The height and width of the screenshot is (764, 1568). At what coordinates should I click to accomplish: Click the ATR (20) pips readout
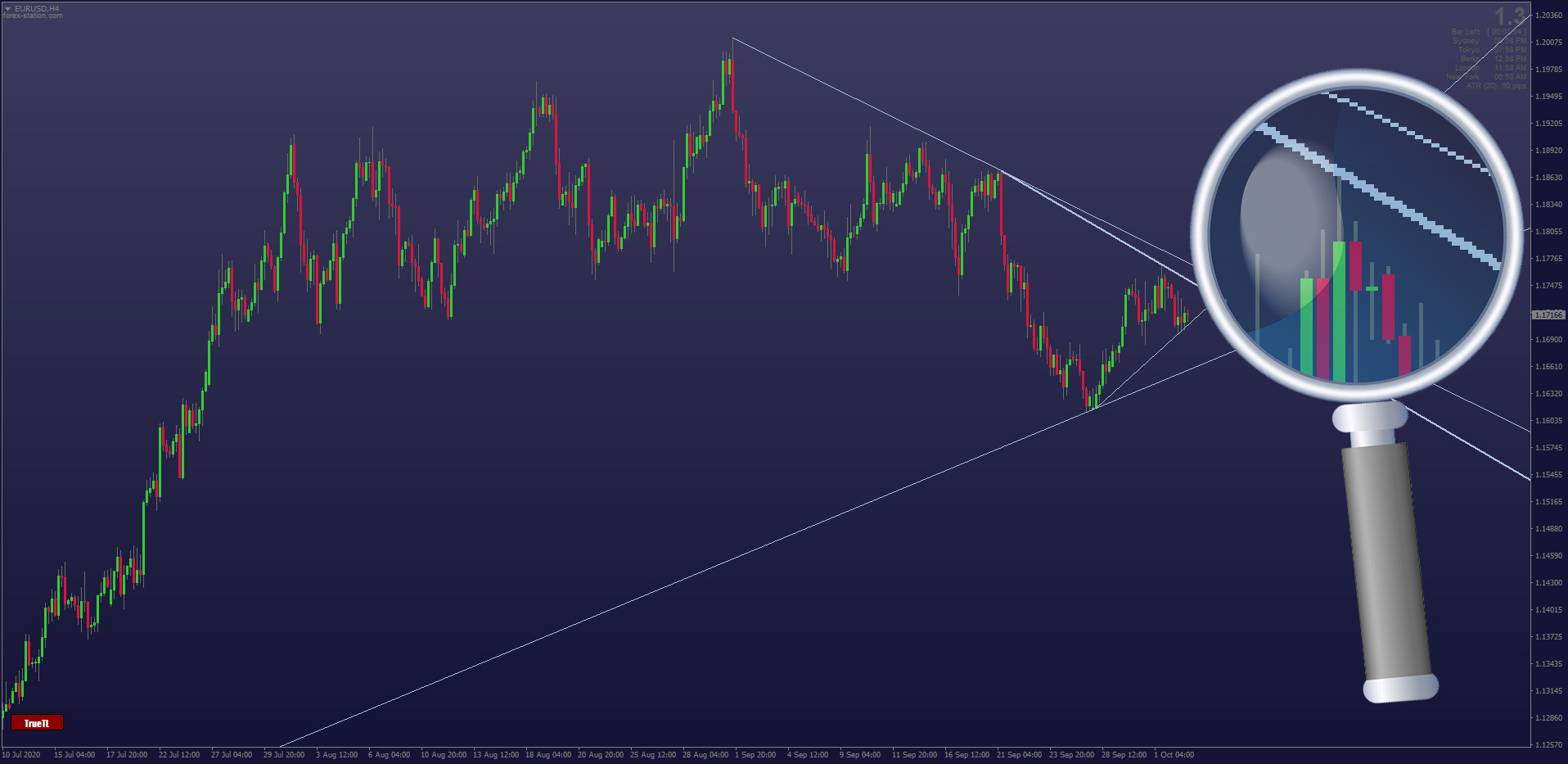click(1496, 86)
